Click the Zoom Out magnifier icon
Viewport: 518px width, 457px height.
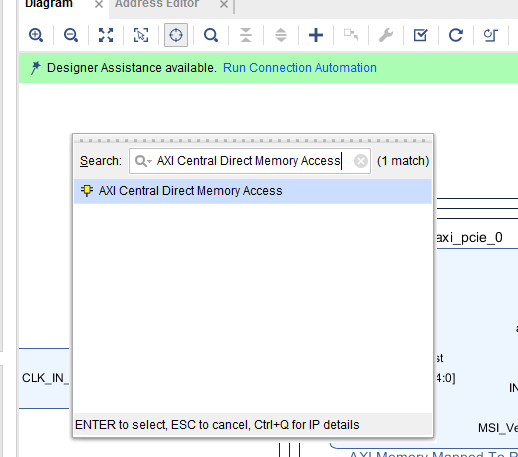coord(71,35)
